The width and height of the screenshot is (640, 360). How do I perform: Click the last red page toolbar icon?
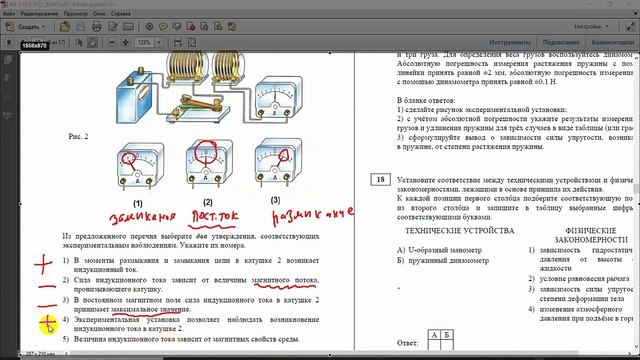[232, 27]
